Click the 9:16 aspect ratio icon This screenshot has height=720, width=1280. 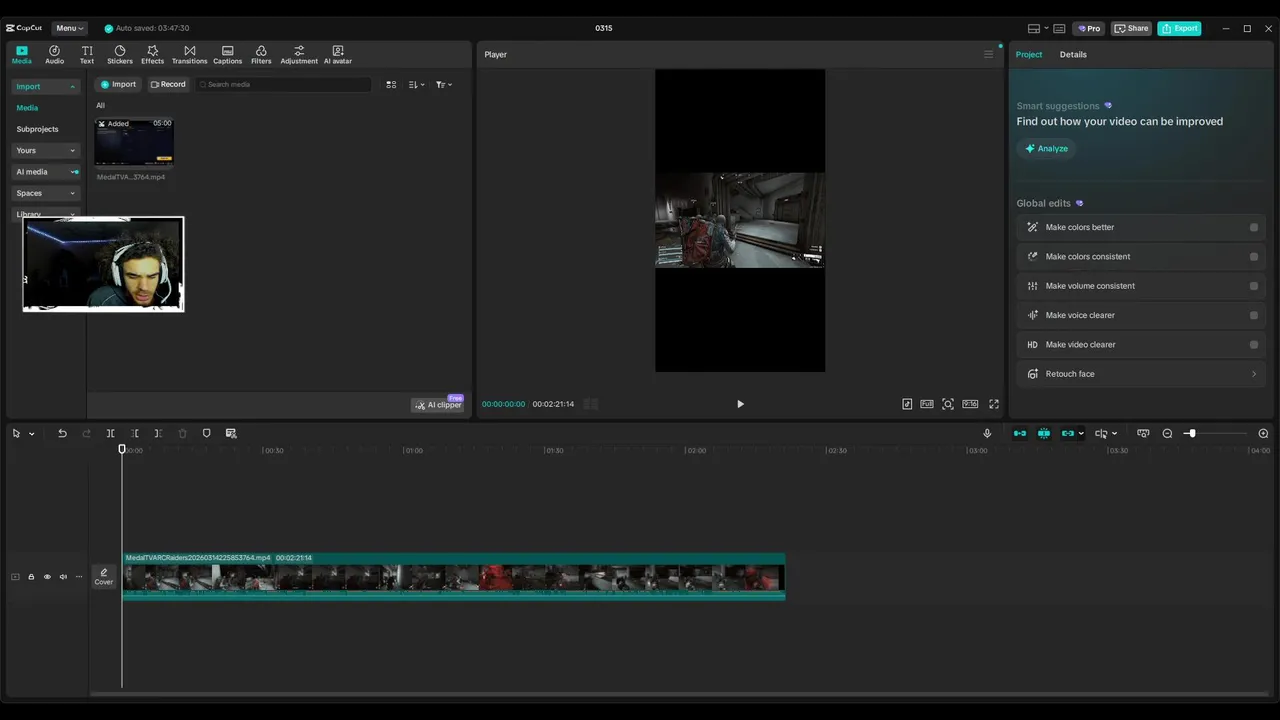point(970,404)
